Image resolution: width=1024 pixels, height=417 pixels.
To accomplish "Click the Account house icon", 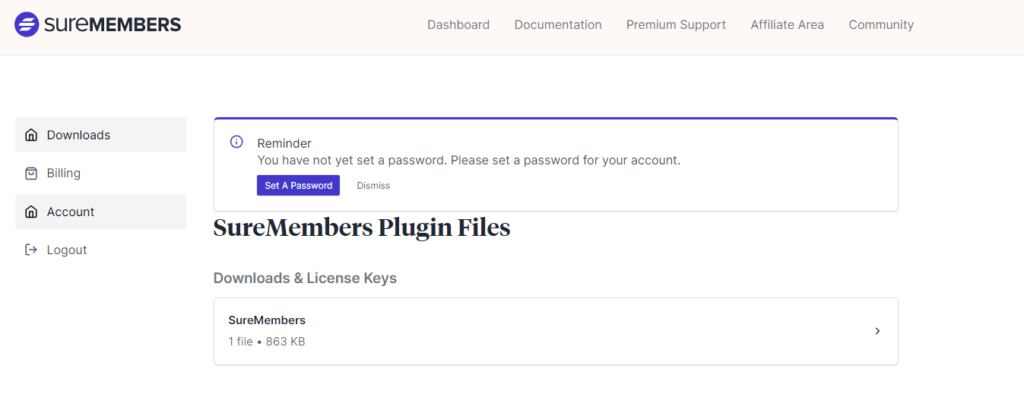I will click(x=31, y=211).
